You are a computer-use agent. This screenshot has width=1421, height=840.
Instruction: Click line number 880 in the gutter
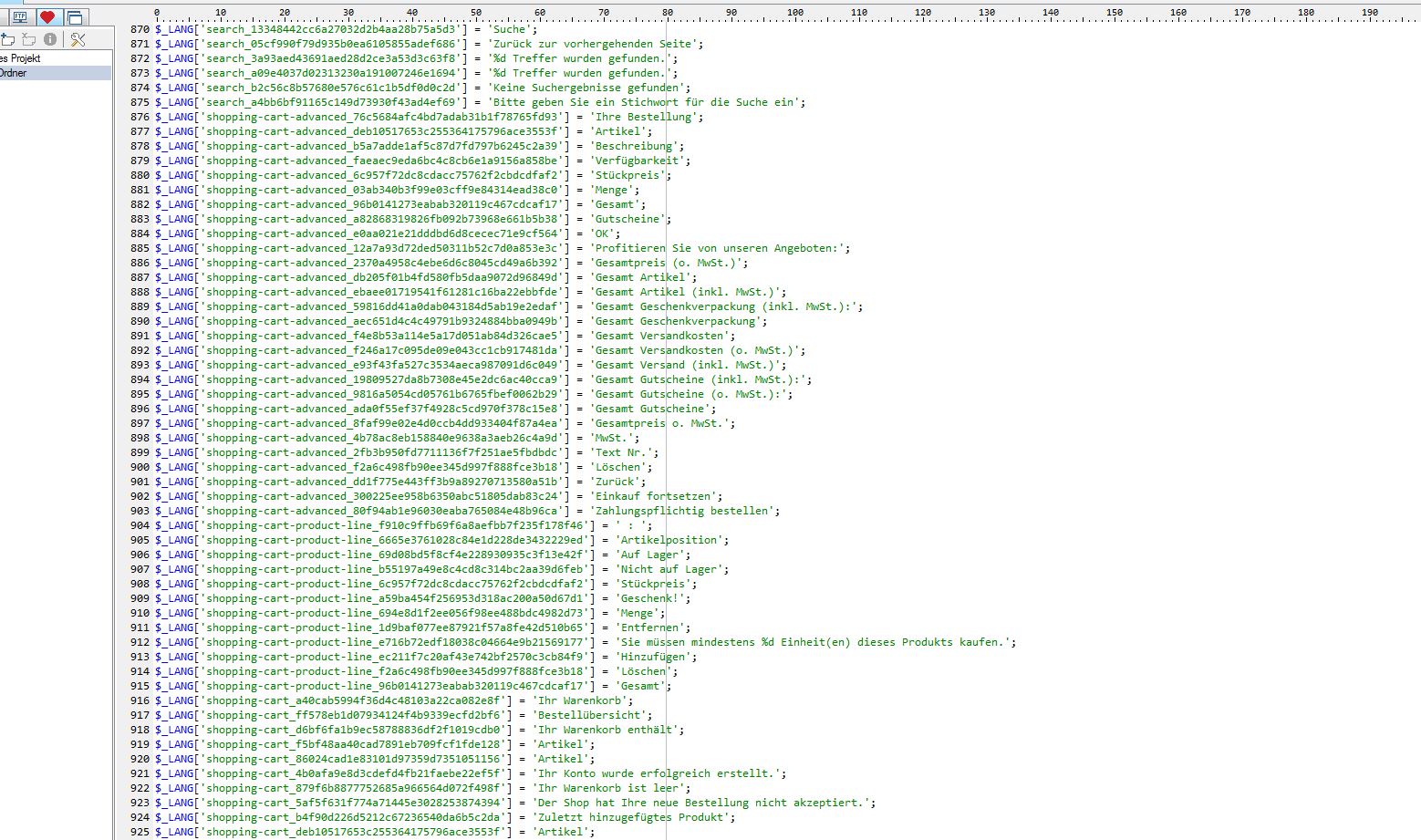[x=140, y=175]
